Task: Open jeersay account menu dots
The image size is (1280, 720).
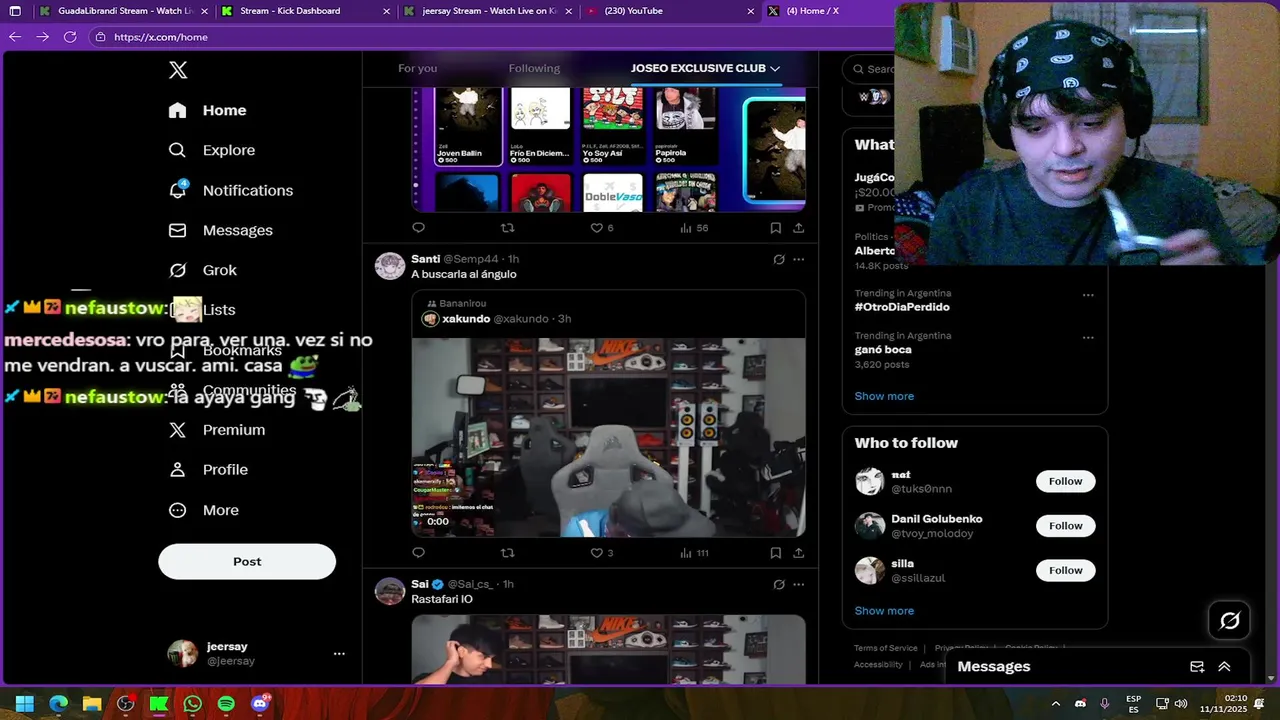Action: 339,654
